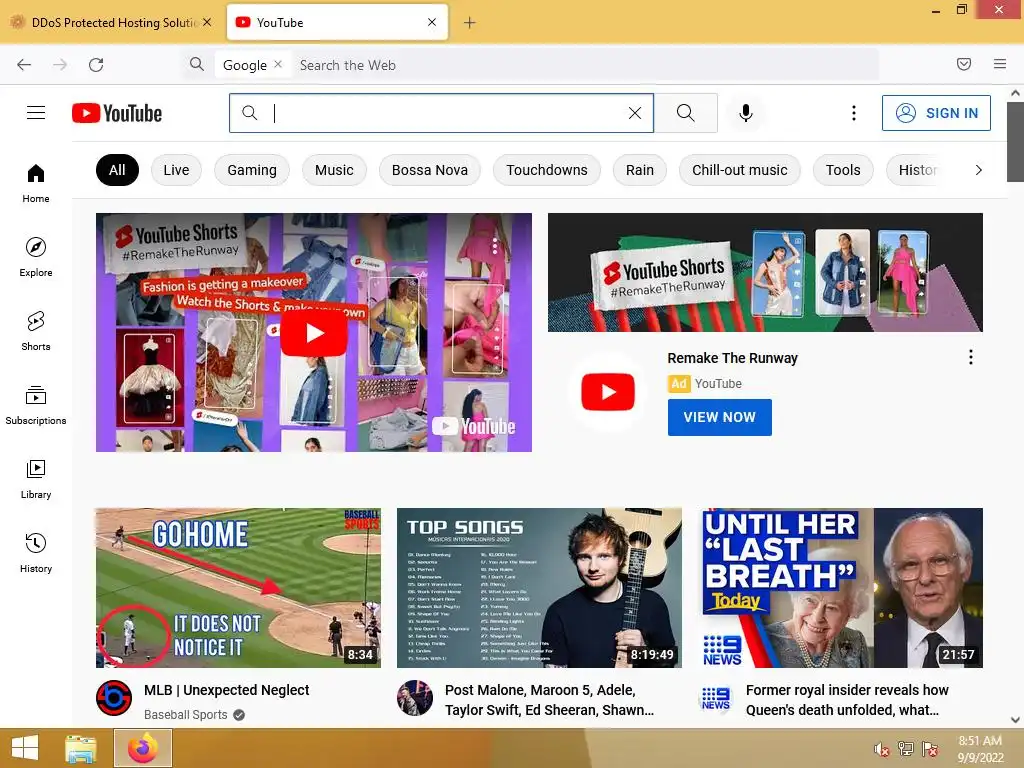This screenshot has width=1024, height=768.
Task: Select the Live filter chip
Action: point(176,170)
